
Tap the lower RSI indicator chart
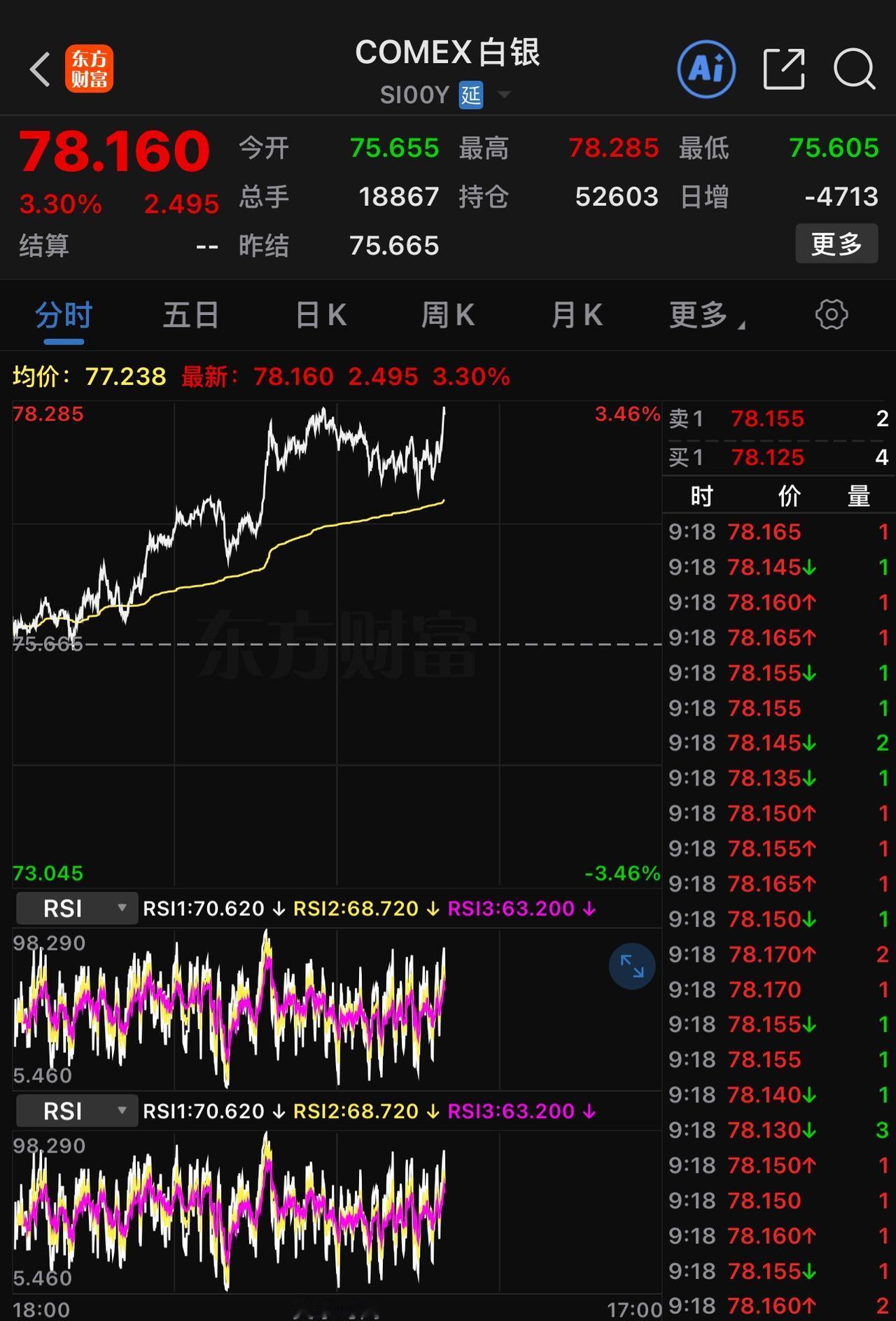click(337, 1211)
